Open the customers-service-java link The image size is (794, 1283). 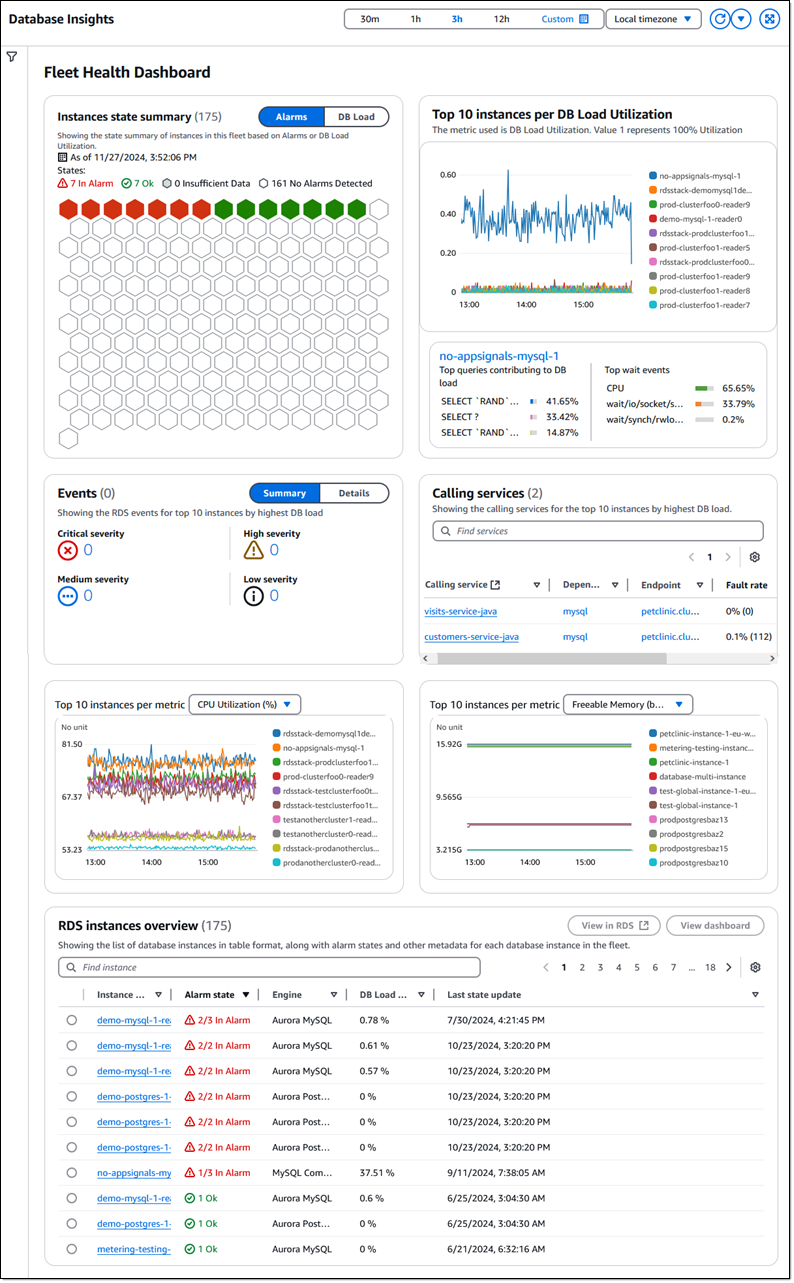click(471, 636)
